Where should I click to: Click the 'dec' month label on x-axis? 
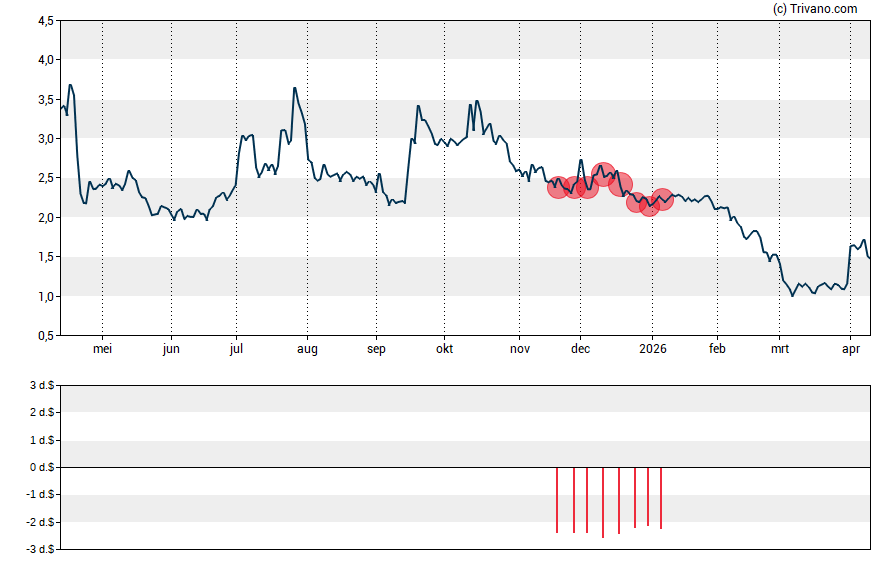click(x=580, y=350)
